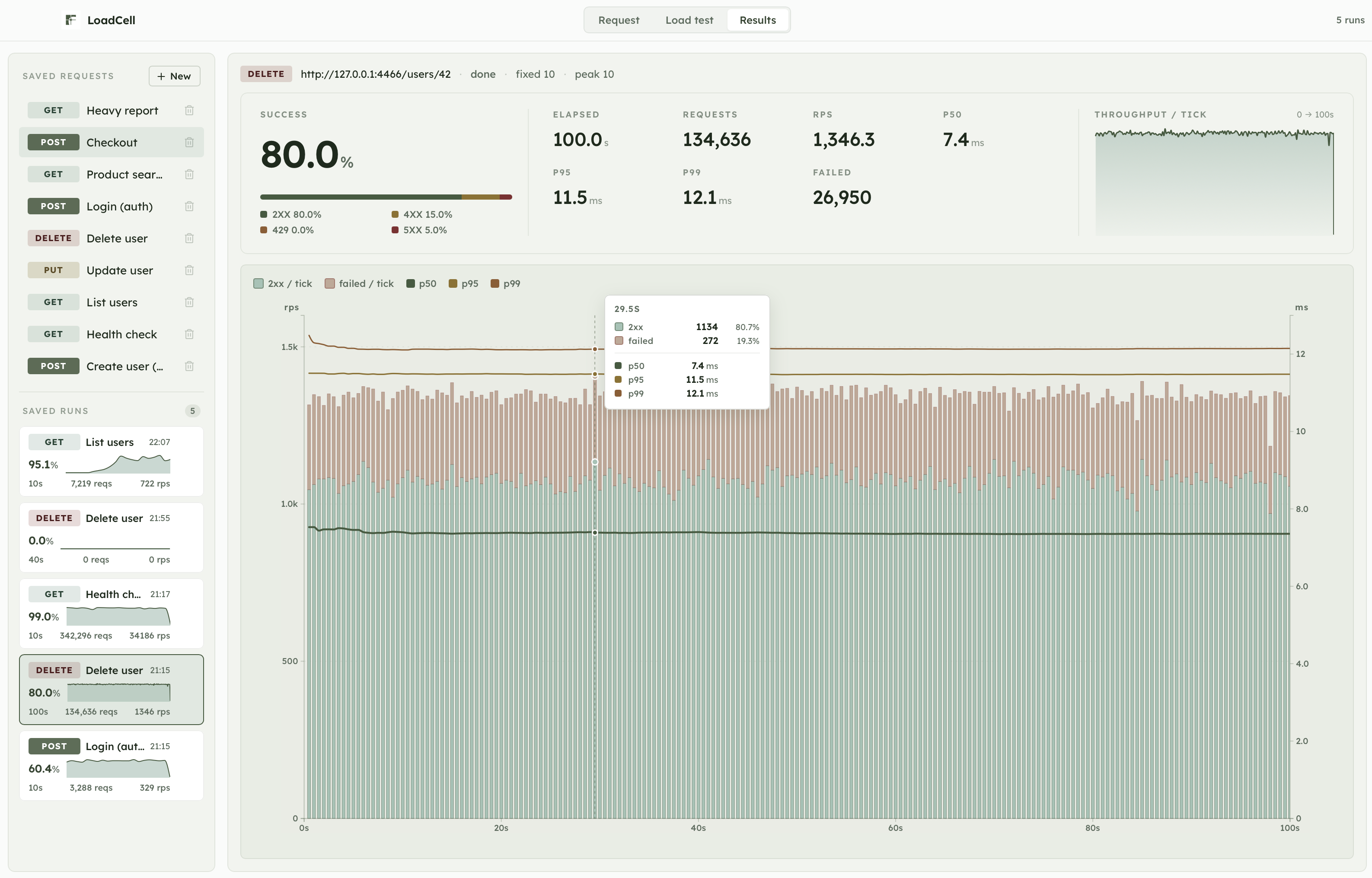
Task: Select Delete user run with 80.0% success
Action: (x=111, y=690)
